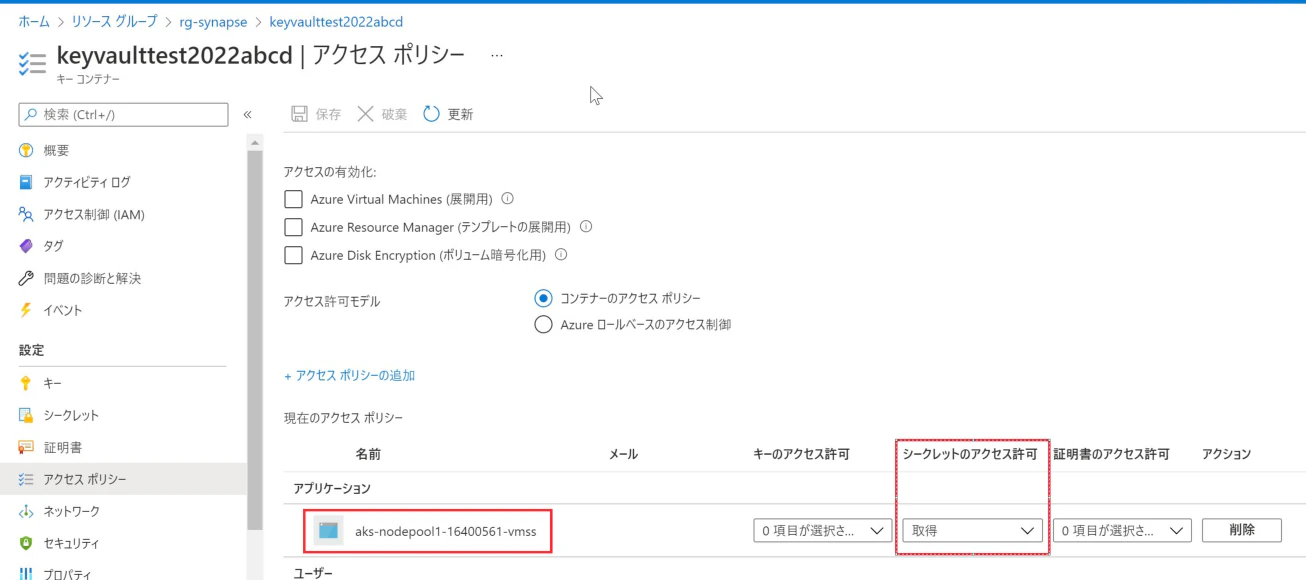This screenshot has width=1306, height=580.
Task: Click the info icon beside Azure Virtual Machines
Action: pyautogui.click(x=508, y=199)
